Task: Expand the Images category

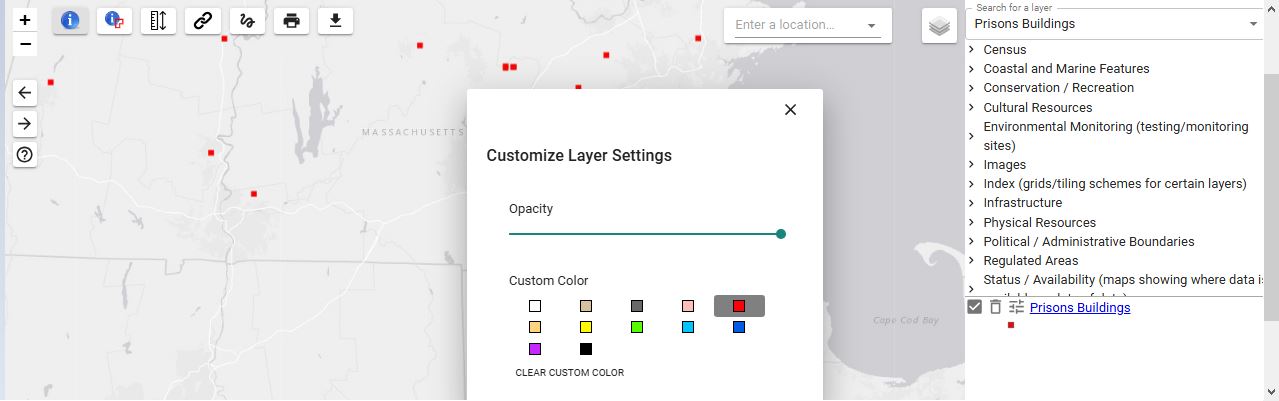Action: [x=971, y=165]
